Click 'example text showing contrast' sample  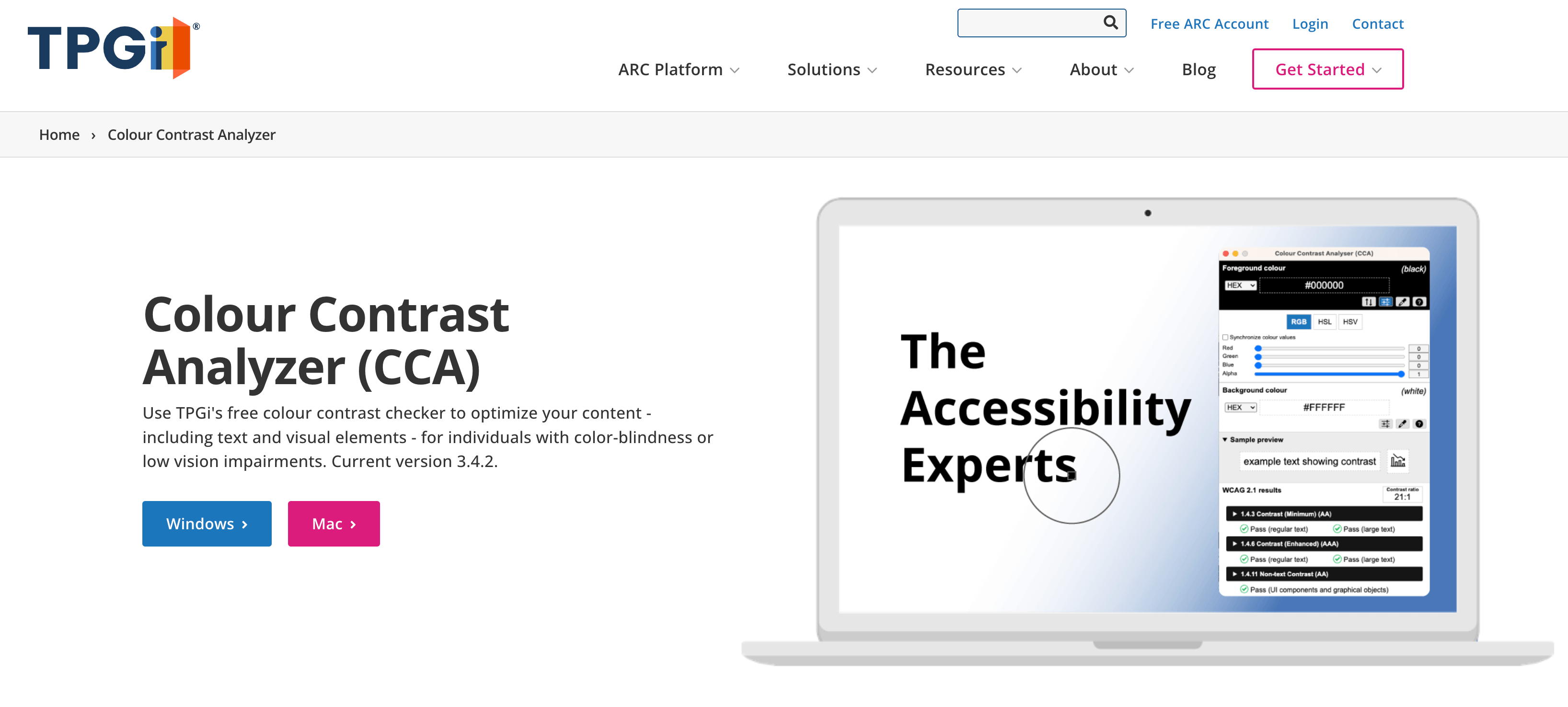click(x=1309, y=462)
